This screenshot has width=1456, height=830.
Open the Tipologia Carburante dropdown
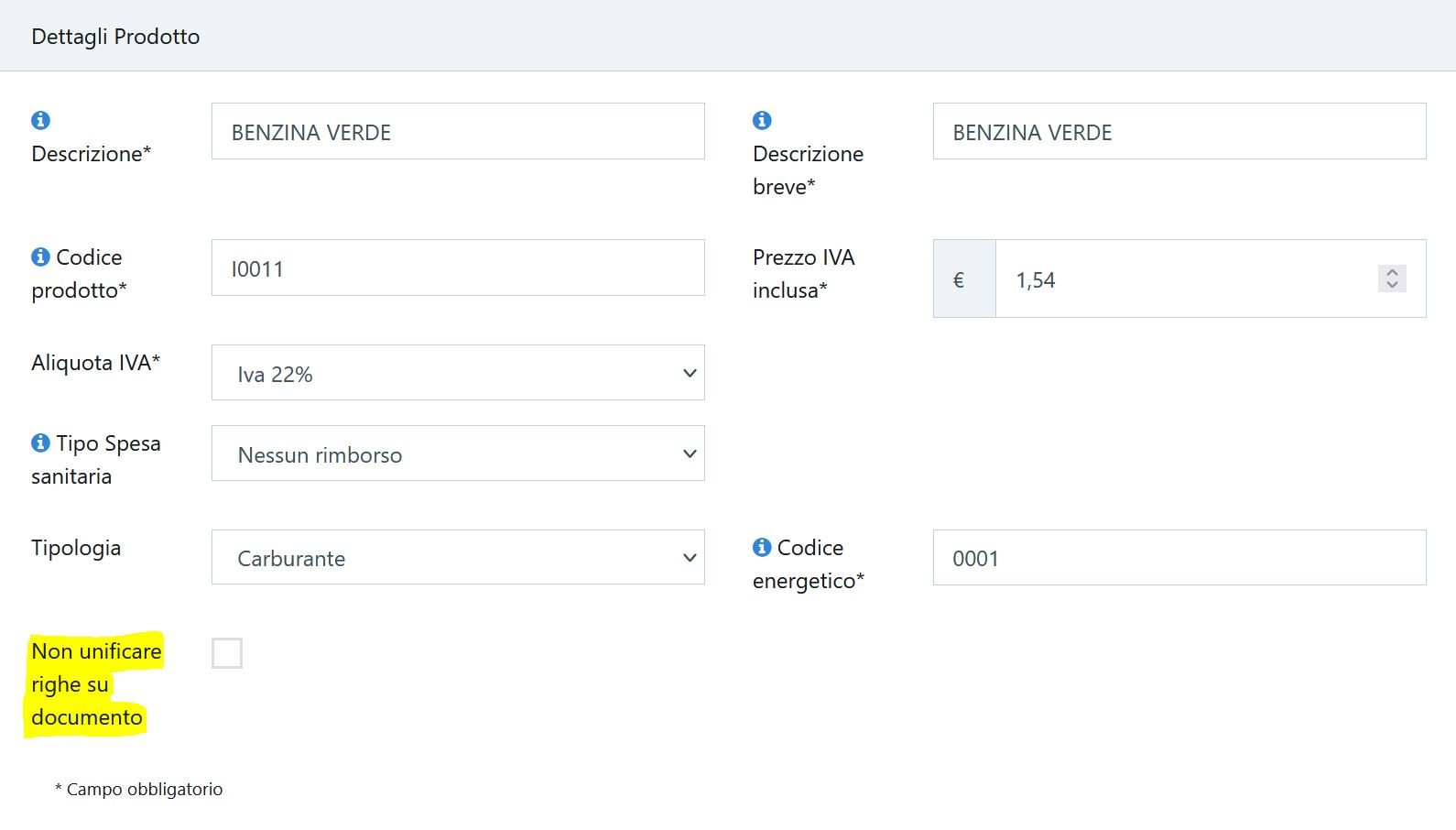[458, 557]
